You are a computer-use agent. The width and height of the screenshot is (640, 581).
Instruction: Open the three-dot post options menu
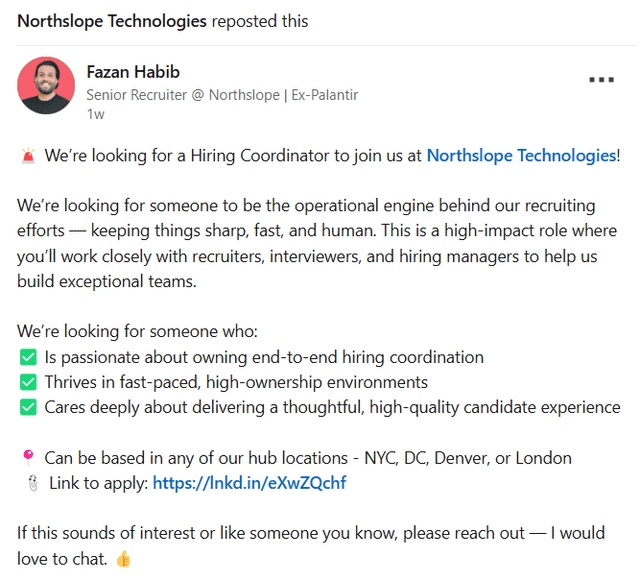point(601,80)
